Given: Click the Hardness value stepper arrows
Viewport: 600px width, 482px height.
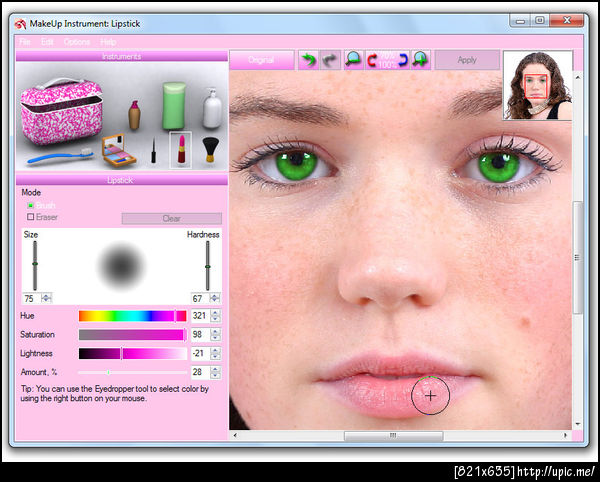Looking at the screenshot, I should (x=215, y=298).
